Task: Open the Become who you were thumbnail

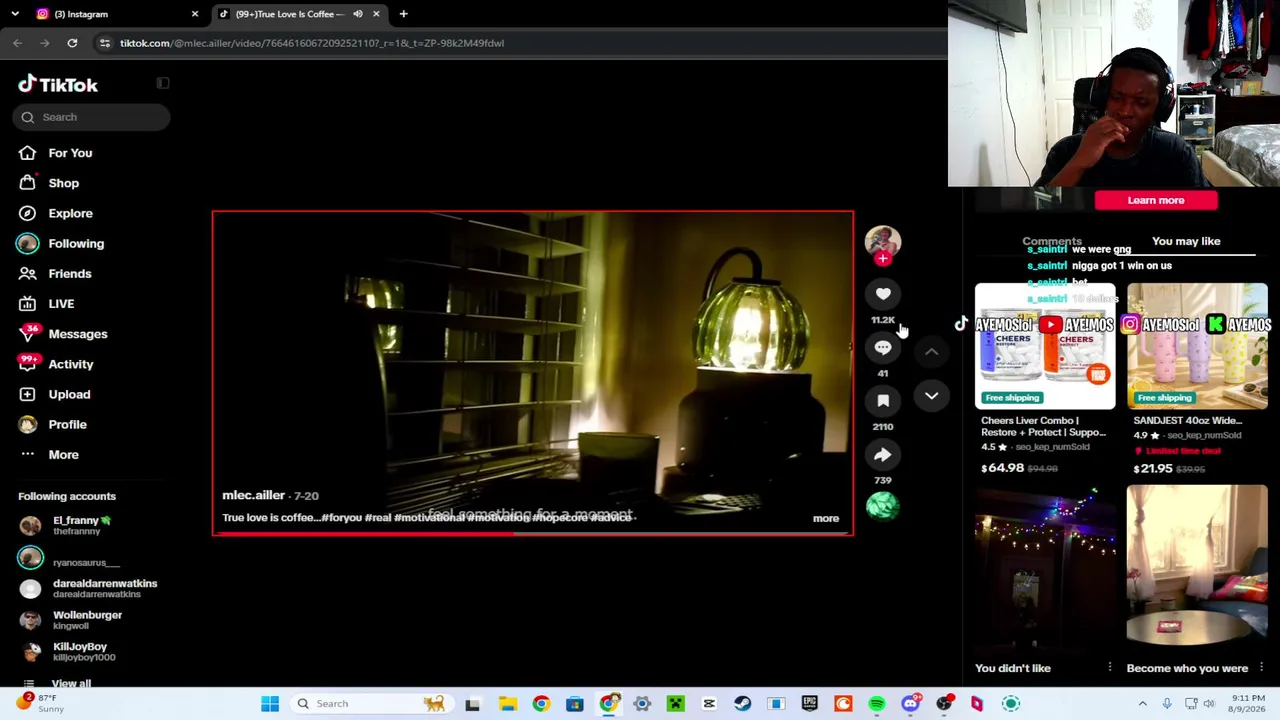Action: tap(1197, 567)
